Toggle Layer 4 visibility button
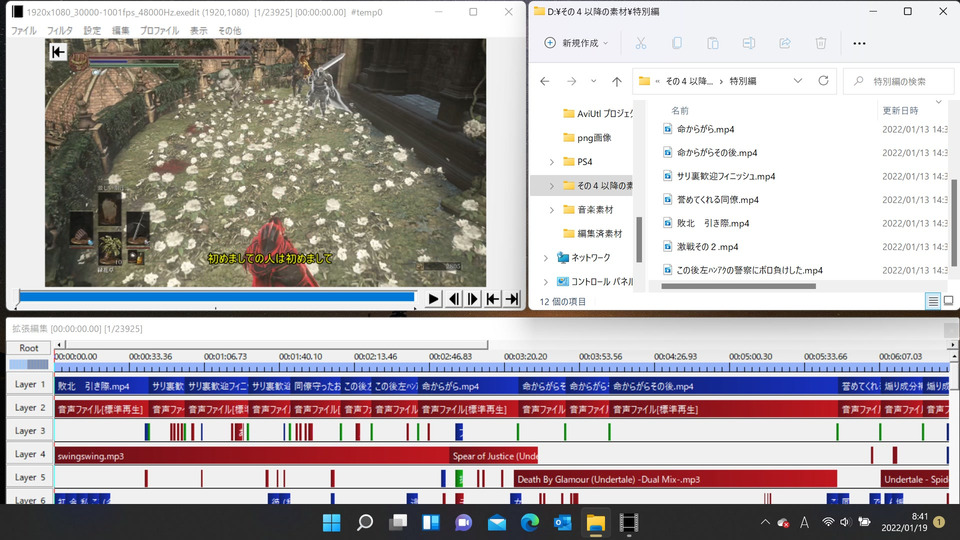This screenshot has width=960, height=540. pos(30,454)
